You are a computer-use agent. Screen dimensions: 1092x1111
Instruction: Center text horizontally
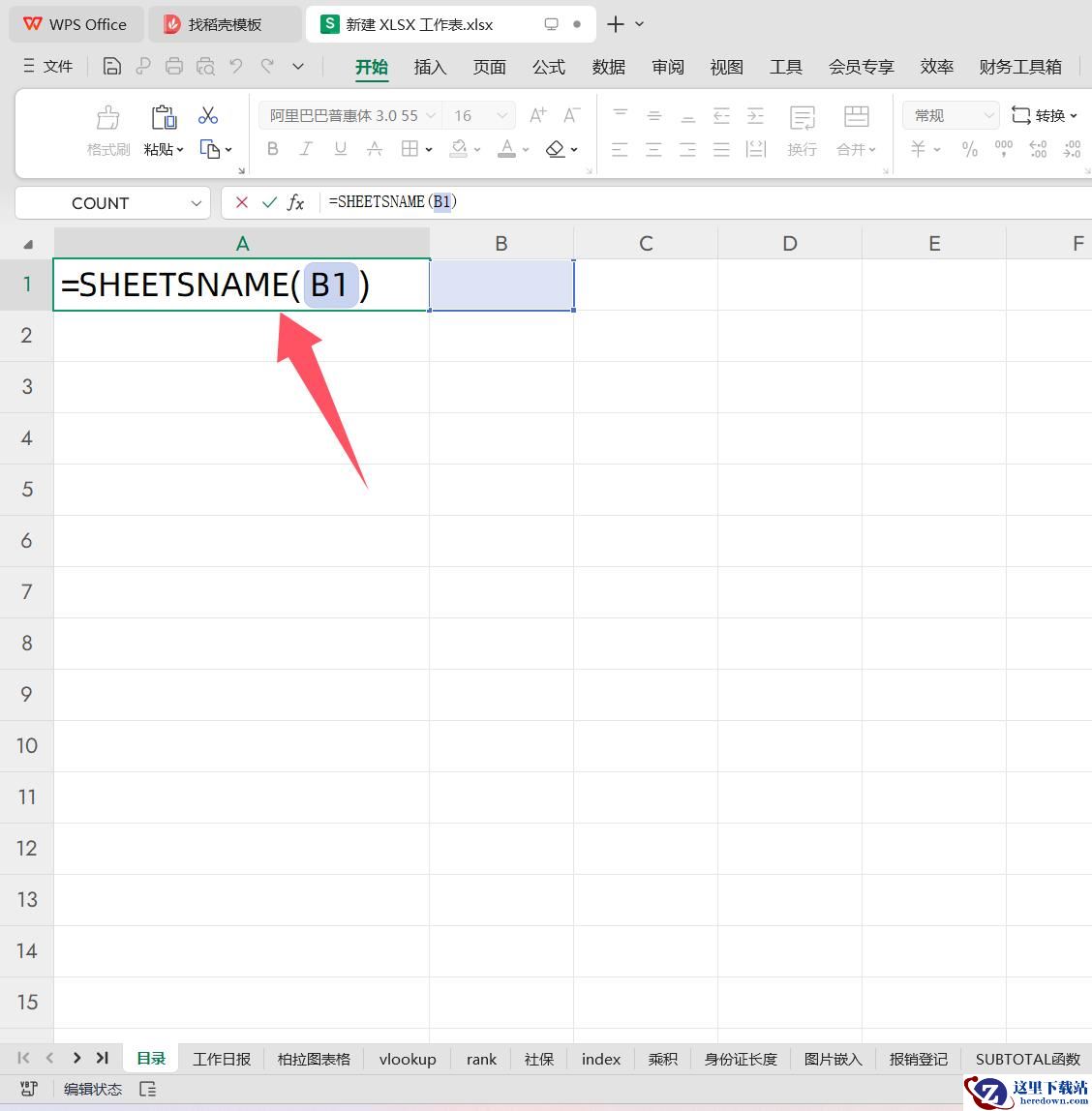coord(654,149)
